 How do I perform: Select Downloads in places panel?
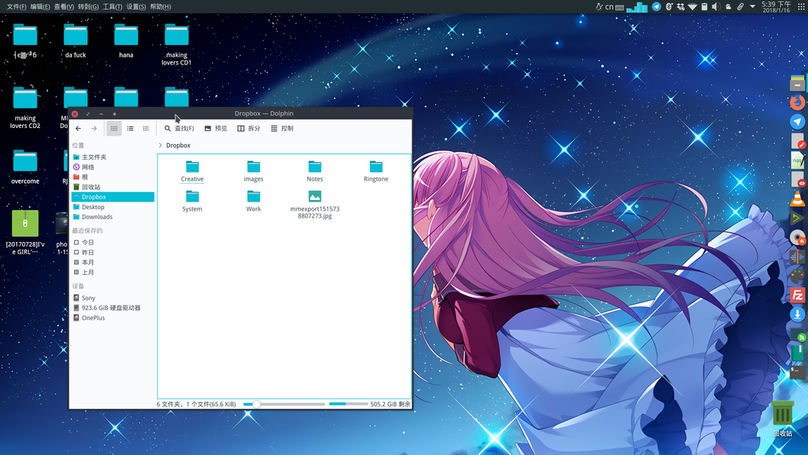click(x=113, y=217)
